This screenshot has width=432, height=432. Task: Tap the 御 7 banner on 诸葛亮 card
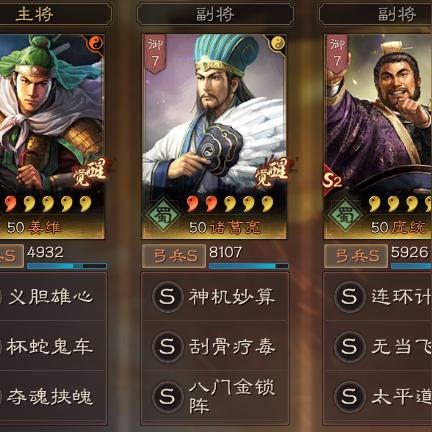tap(155, 54)
